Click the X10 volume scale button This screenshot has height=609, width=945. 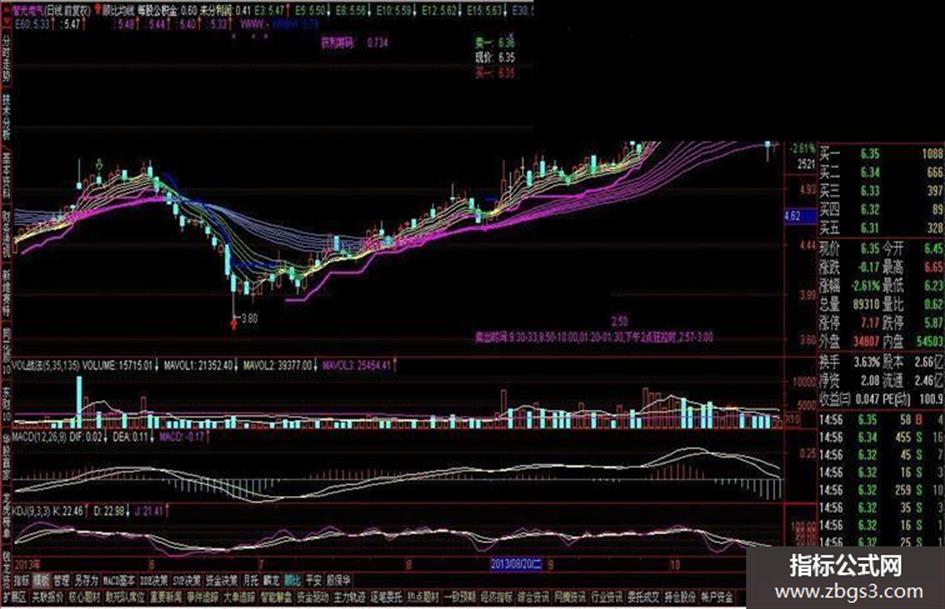794,419
